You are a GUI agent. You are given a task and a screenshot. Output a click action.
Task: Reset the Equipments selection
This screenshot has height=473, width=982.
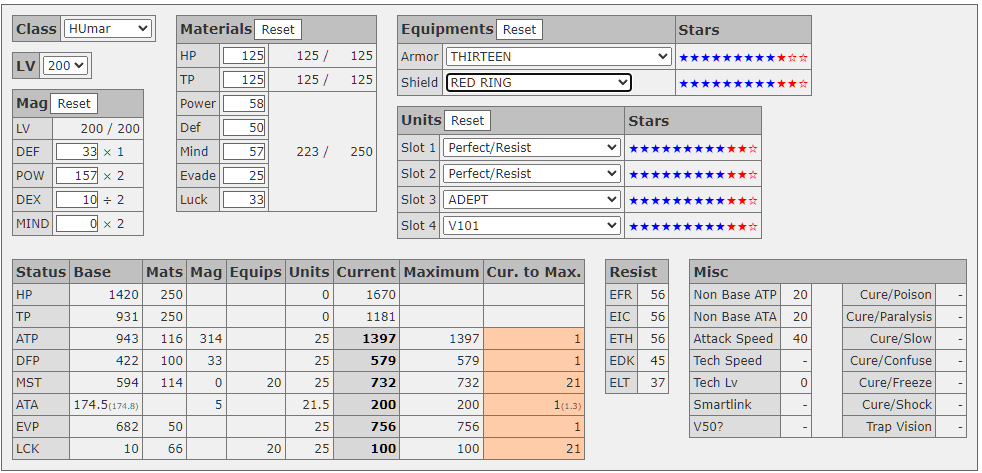[x=520, y=29]
